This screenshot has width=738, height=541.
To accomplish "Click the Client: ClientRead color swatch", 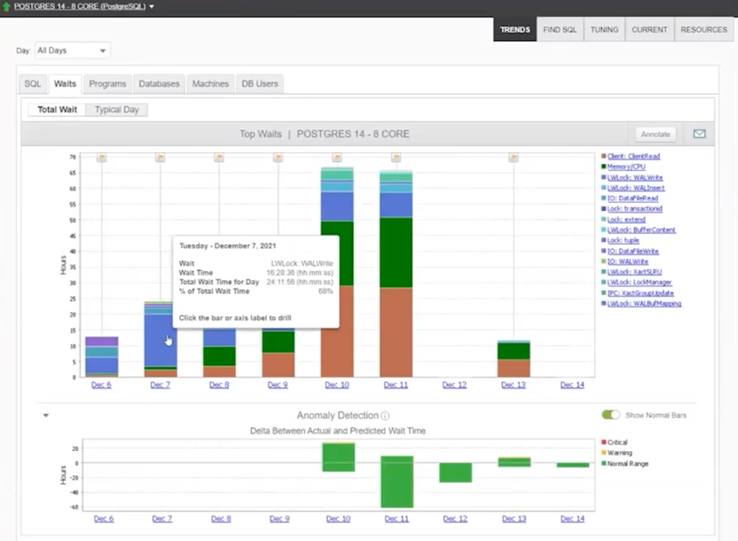I will pos(603,156).
